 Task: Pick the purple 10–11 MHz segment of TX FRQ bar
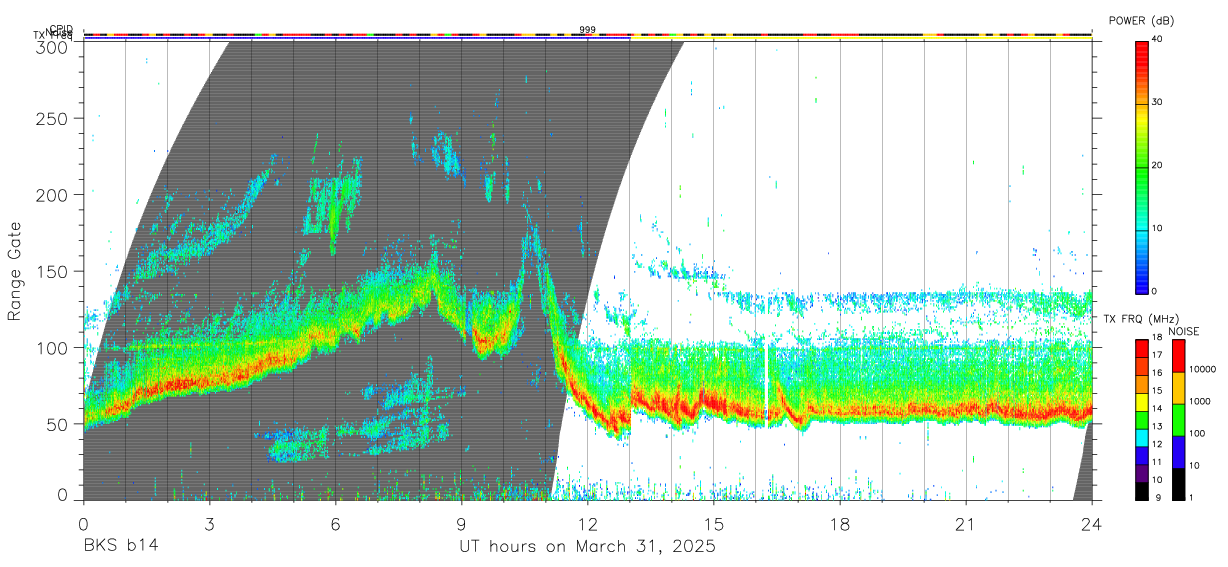tap(1141, 473)
